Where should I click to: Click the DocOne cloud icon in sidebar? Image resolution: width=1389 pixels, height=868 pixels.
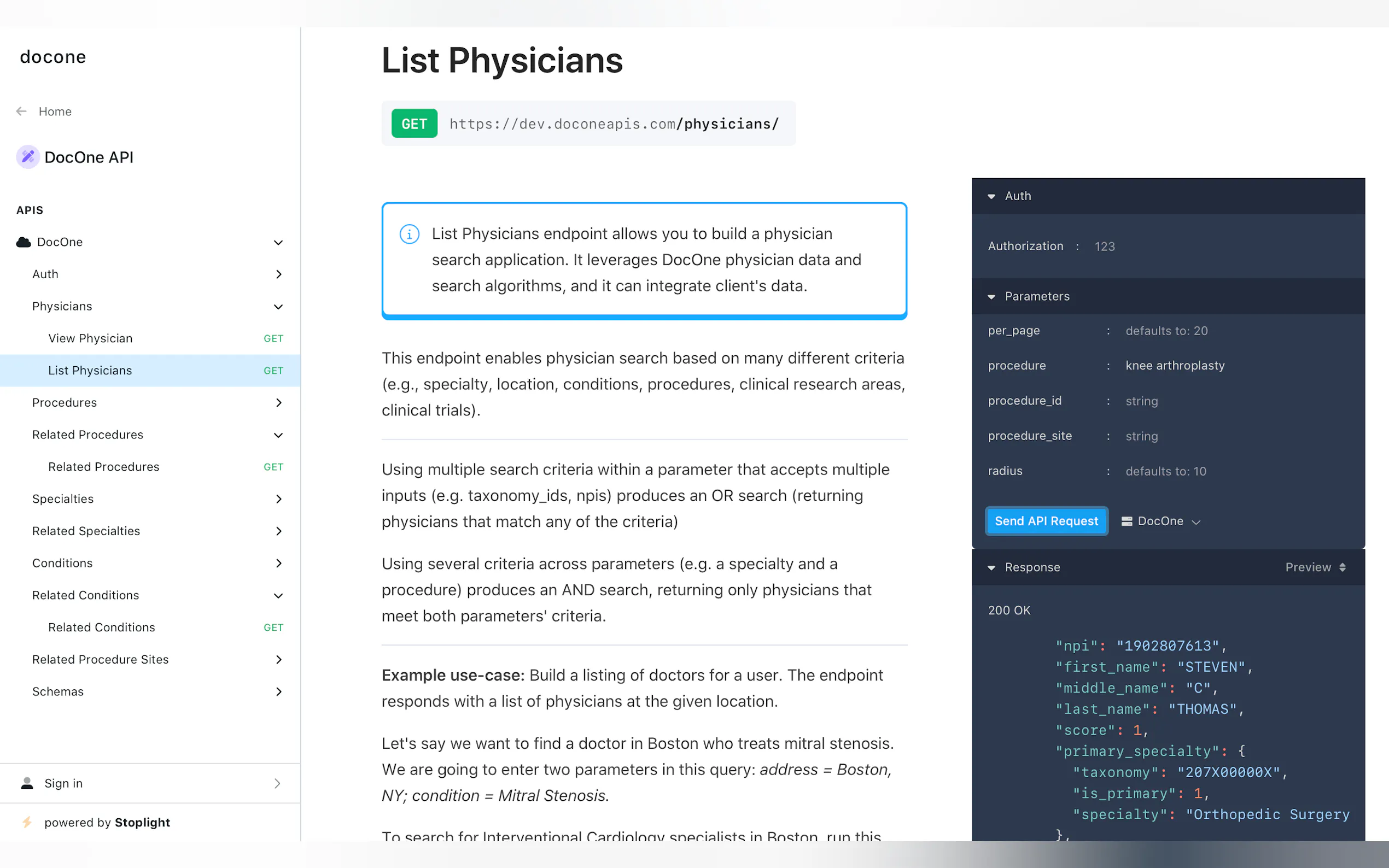click(x=24, y=242)
